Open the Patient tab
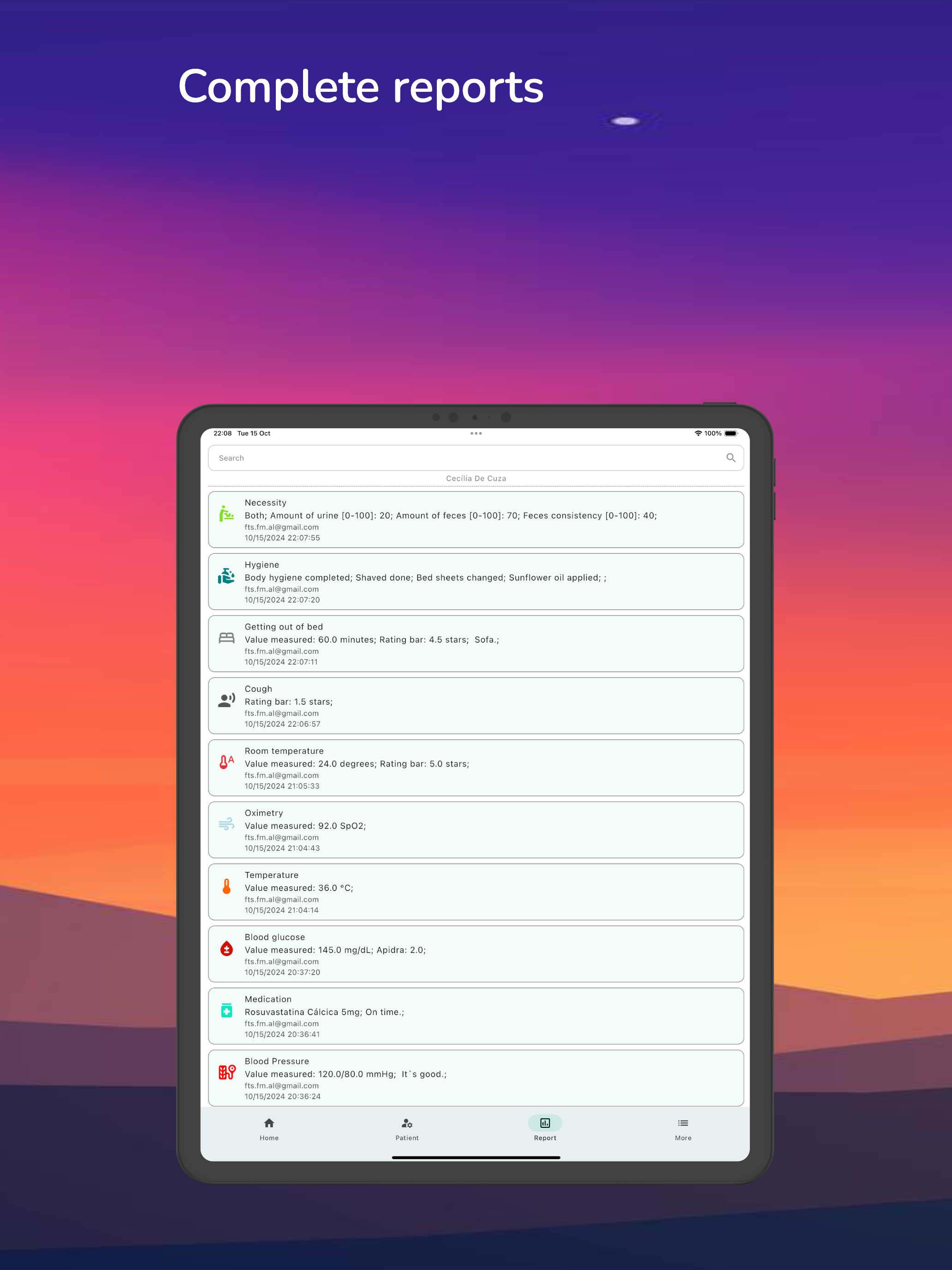This screenshot has width=952, height=1270. pyautogui.click(x=407, y=1129)
